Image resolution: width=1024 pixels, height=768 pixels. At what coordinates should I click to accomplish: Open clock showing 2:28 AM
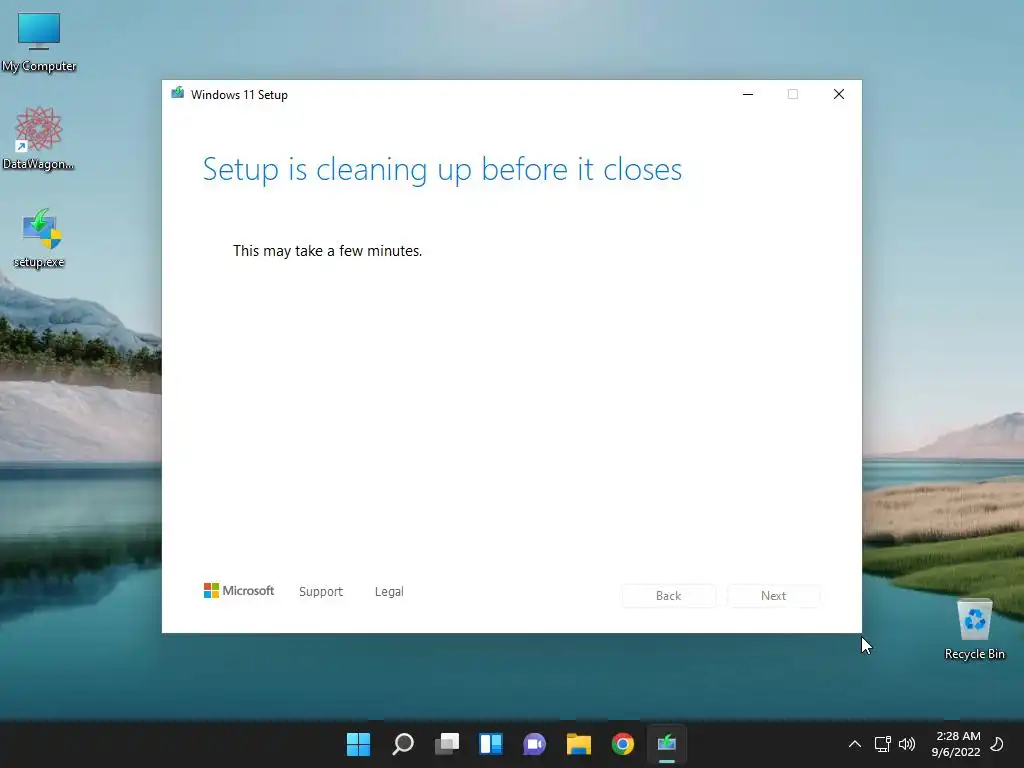point(956,744)
